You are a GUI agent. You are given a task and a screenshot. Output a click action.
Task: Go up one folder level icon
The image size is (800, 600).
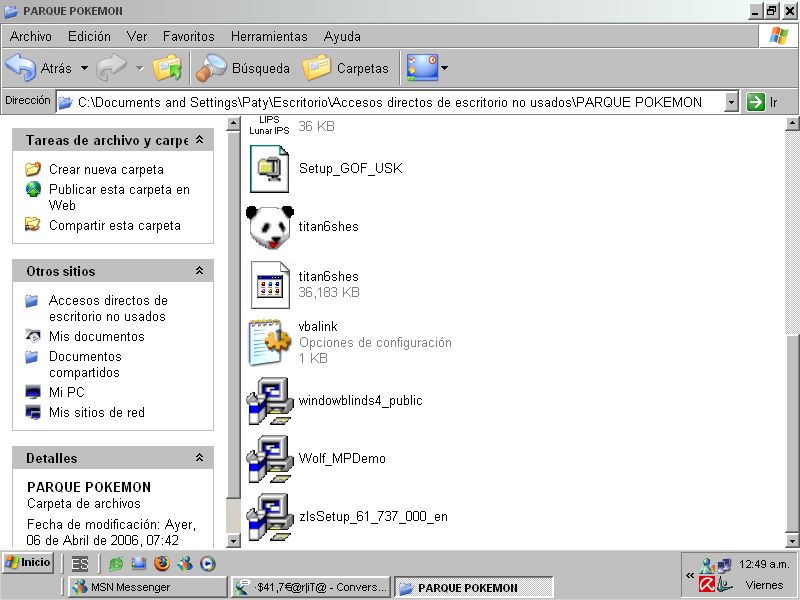(x=167, y=67)
